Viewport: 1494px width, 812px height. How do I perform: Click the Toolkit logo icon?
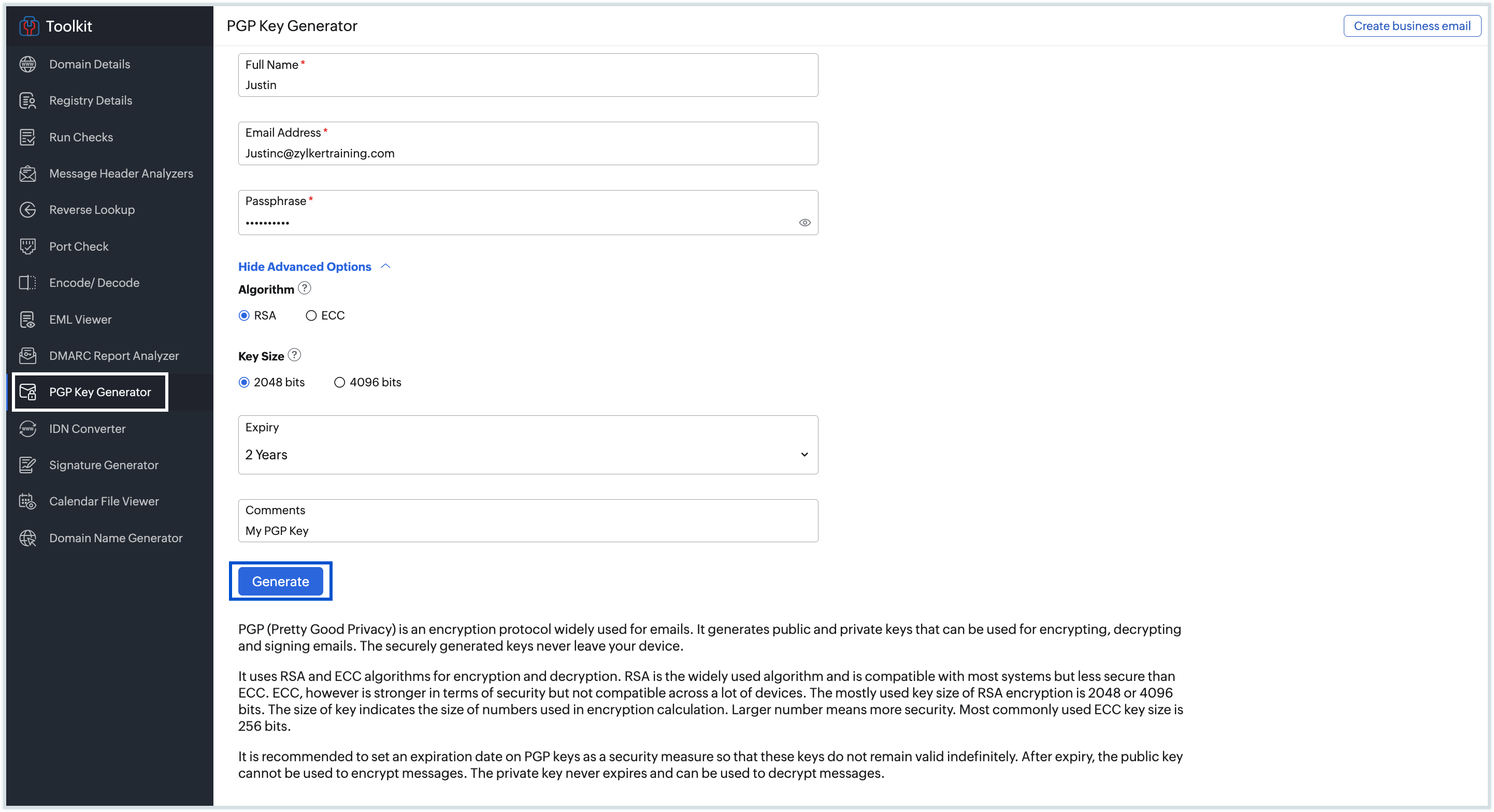coord(28,26)
